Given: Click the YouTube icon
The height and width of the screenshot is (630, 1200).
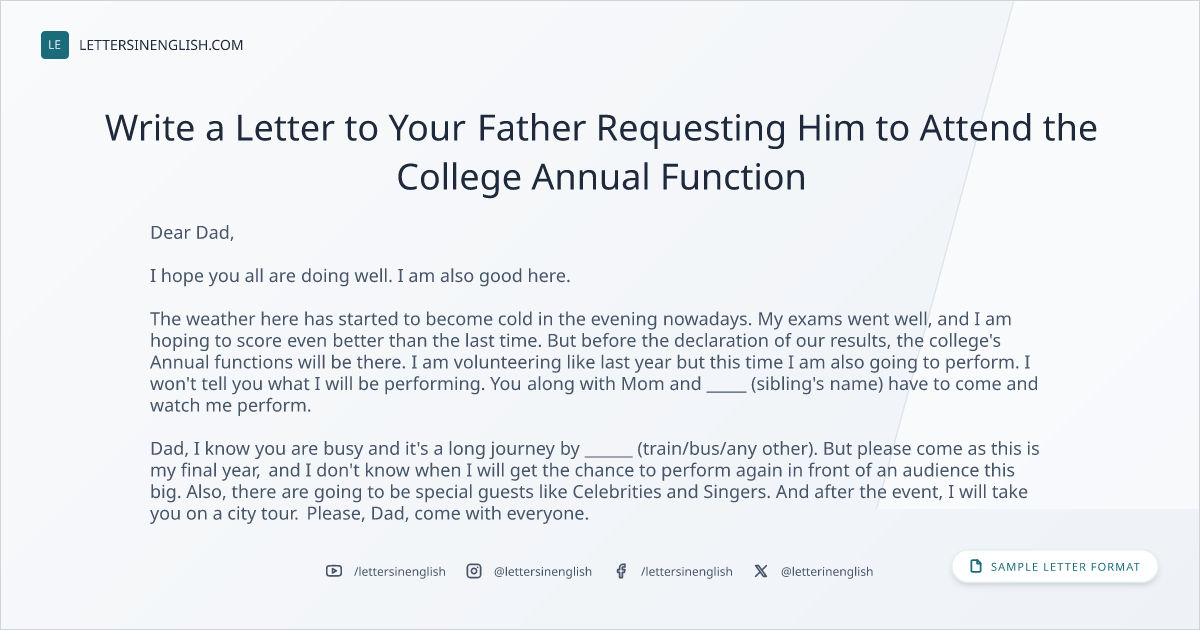Looking at the screenshot, I should tap(334, 571).
